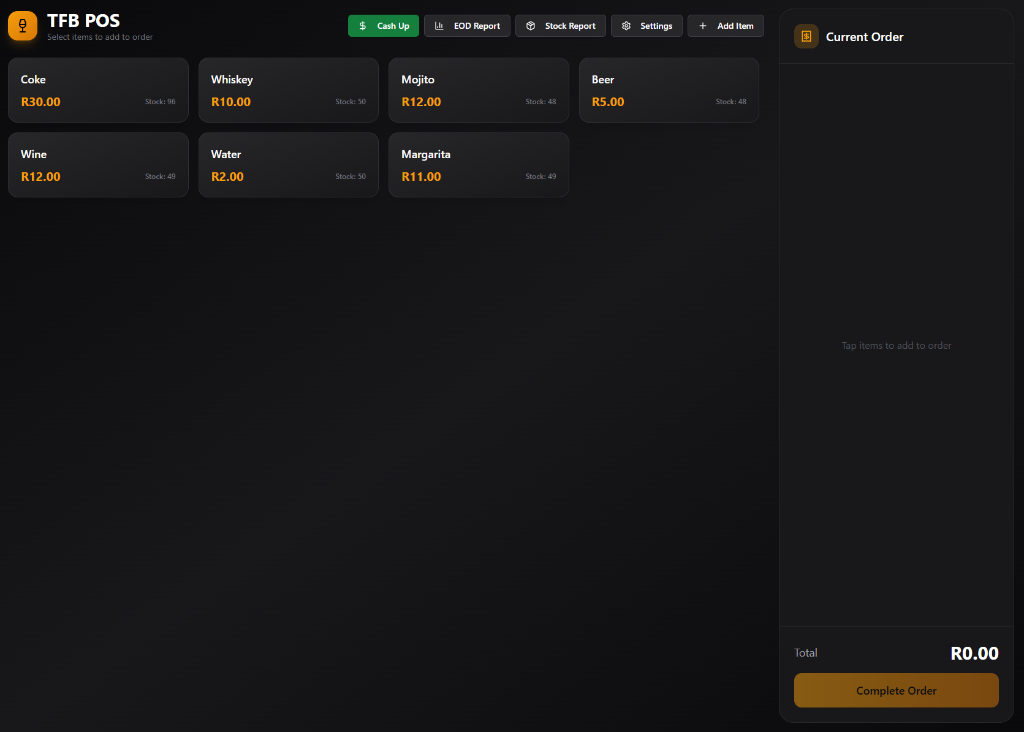The image size is (1024, 732).
Task: Click the Beer price R5.00
Action: point(608,102)
